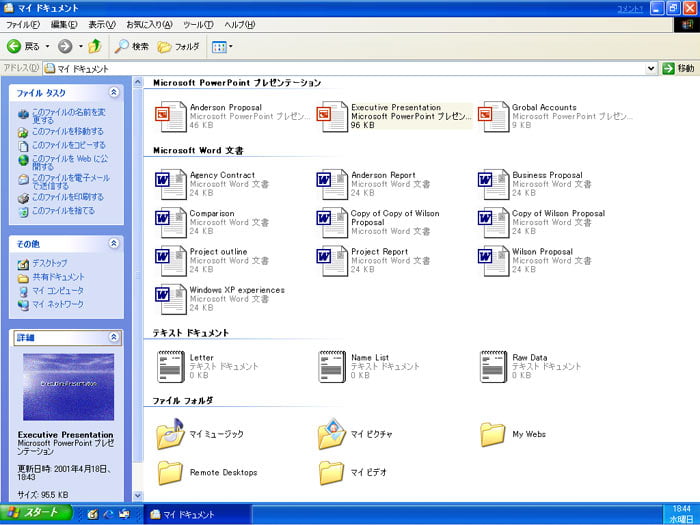Toggle the Folders (フォルダ) pane button

179,46
